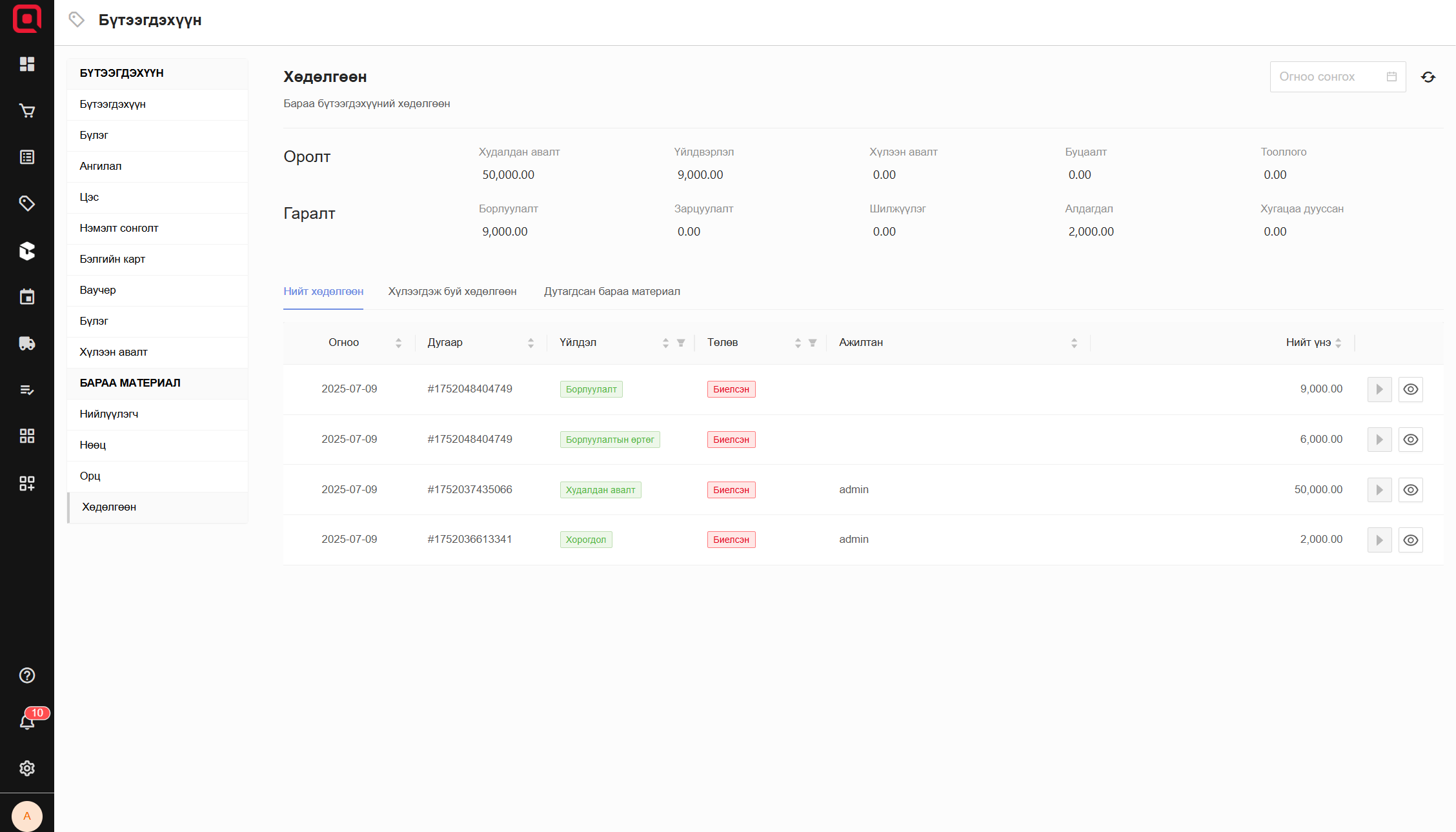Click the calendar icon in left sidebar
Screen dimensions: 1456x832
pyautogui.click(x=26, y=297)
